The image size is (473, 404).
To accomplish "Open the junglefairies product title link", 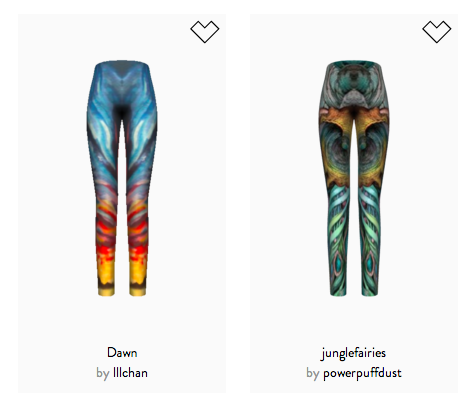I will tap(354, 353).
